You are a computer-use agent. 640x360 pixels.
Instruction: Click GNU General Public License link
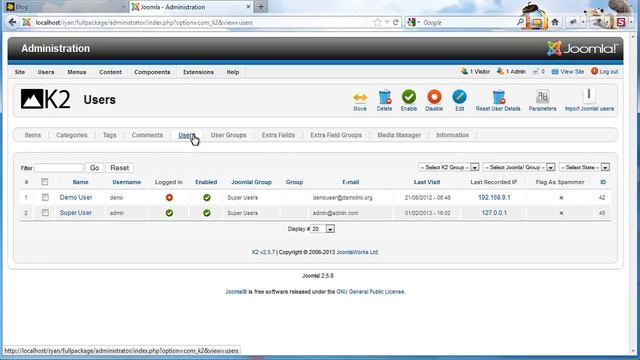click(370, 292)
